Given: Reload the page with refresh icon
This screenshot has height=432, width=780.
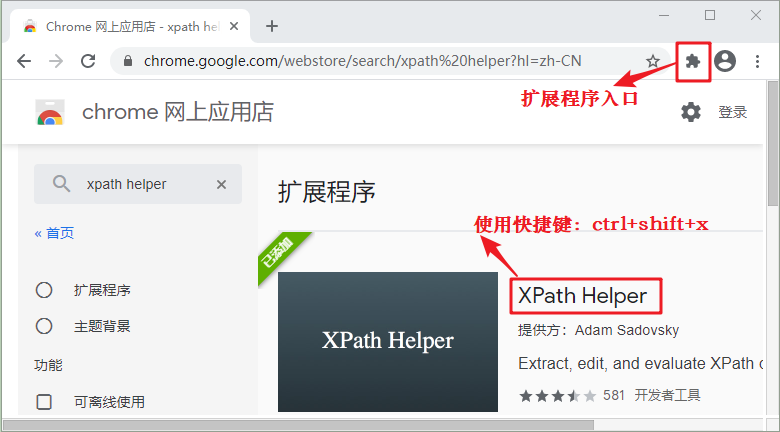Looking at the screenshot, I should coord(88,61).
